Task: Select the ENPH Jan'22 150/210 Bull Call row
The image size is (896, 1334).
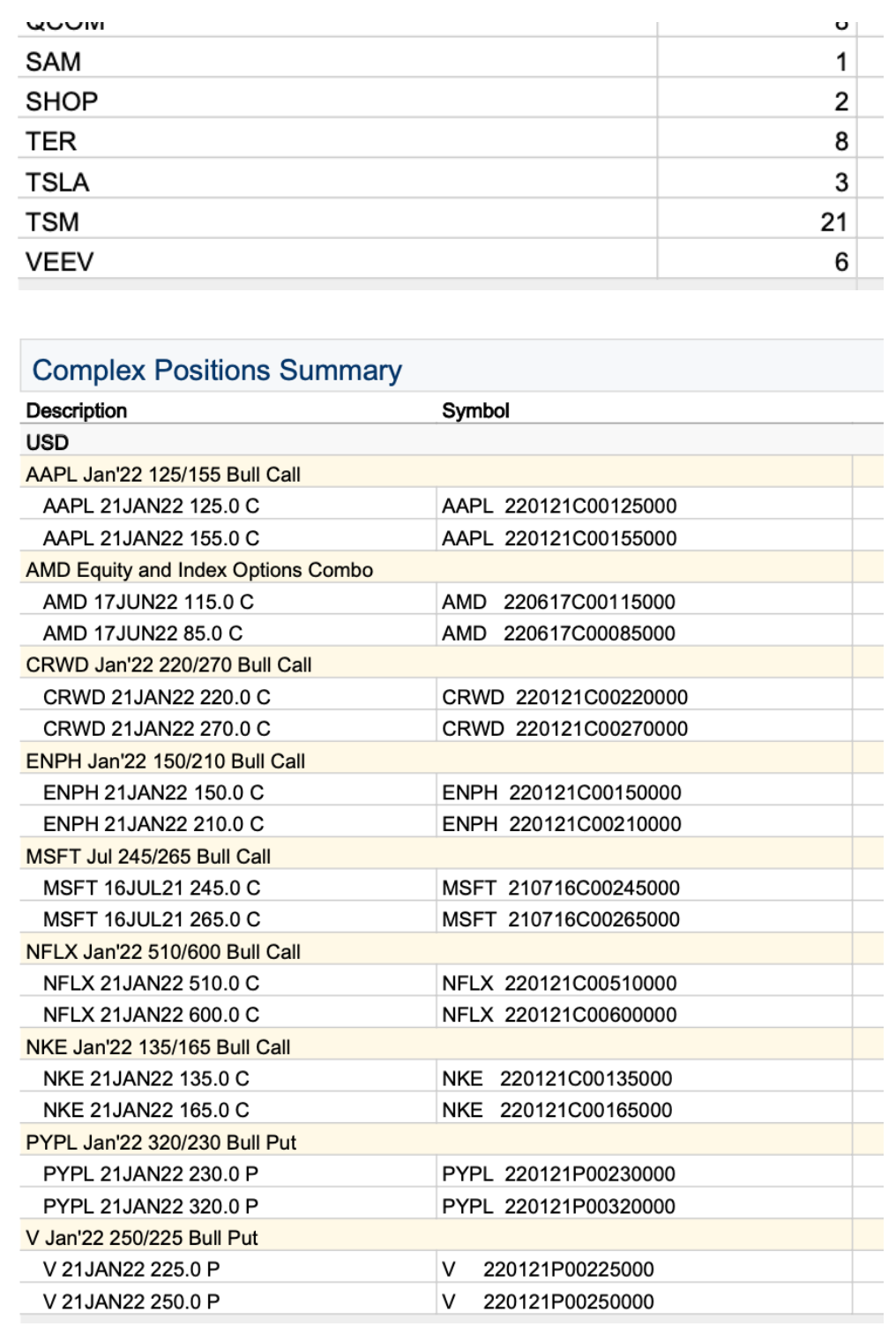Action: 166,761
